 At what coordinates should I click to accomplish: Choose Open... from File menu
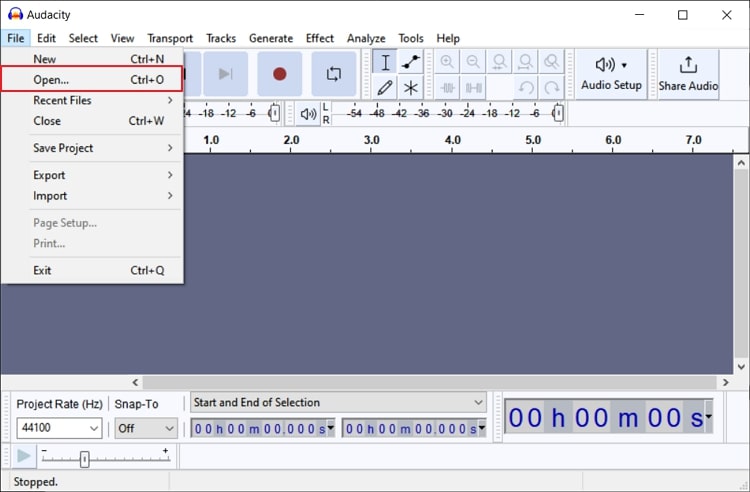pos(92,79)
